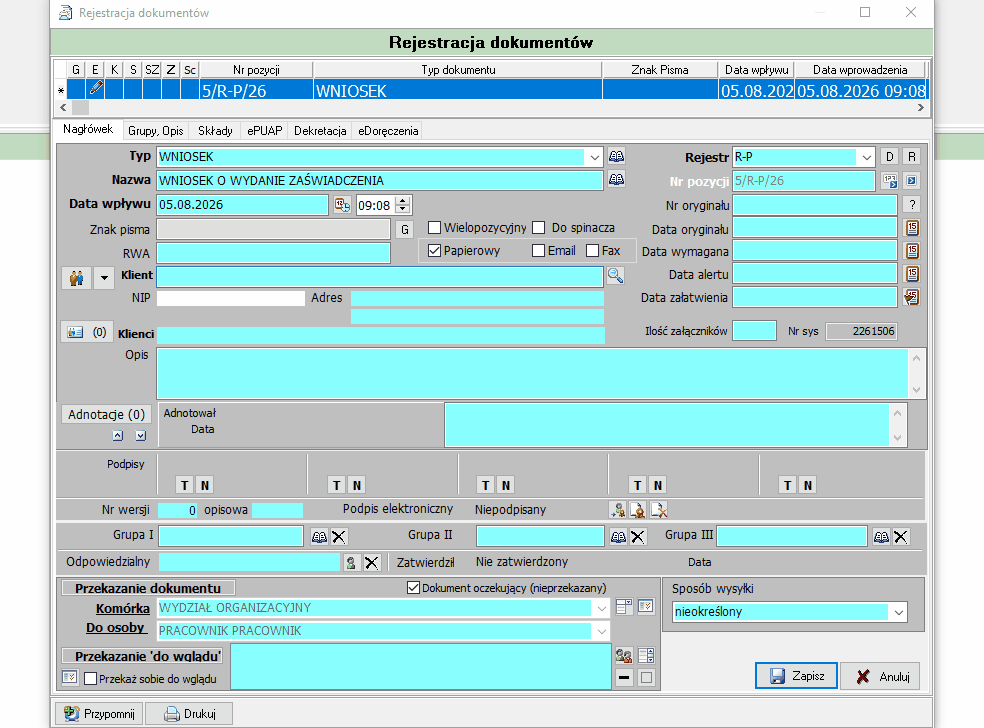Toggle Wielopozycyjny checkbox

434,227
